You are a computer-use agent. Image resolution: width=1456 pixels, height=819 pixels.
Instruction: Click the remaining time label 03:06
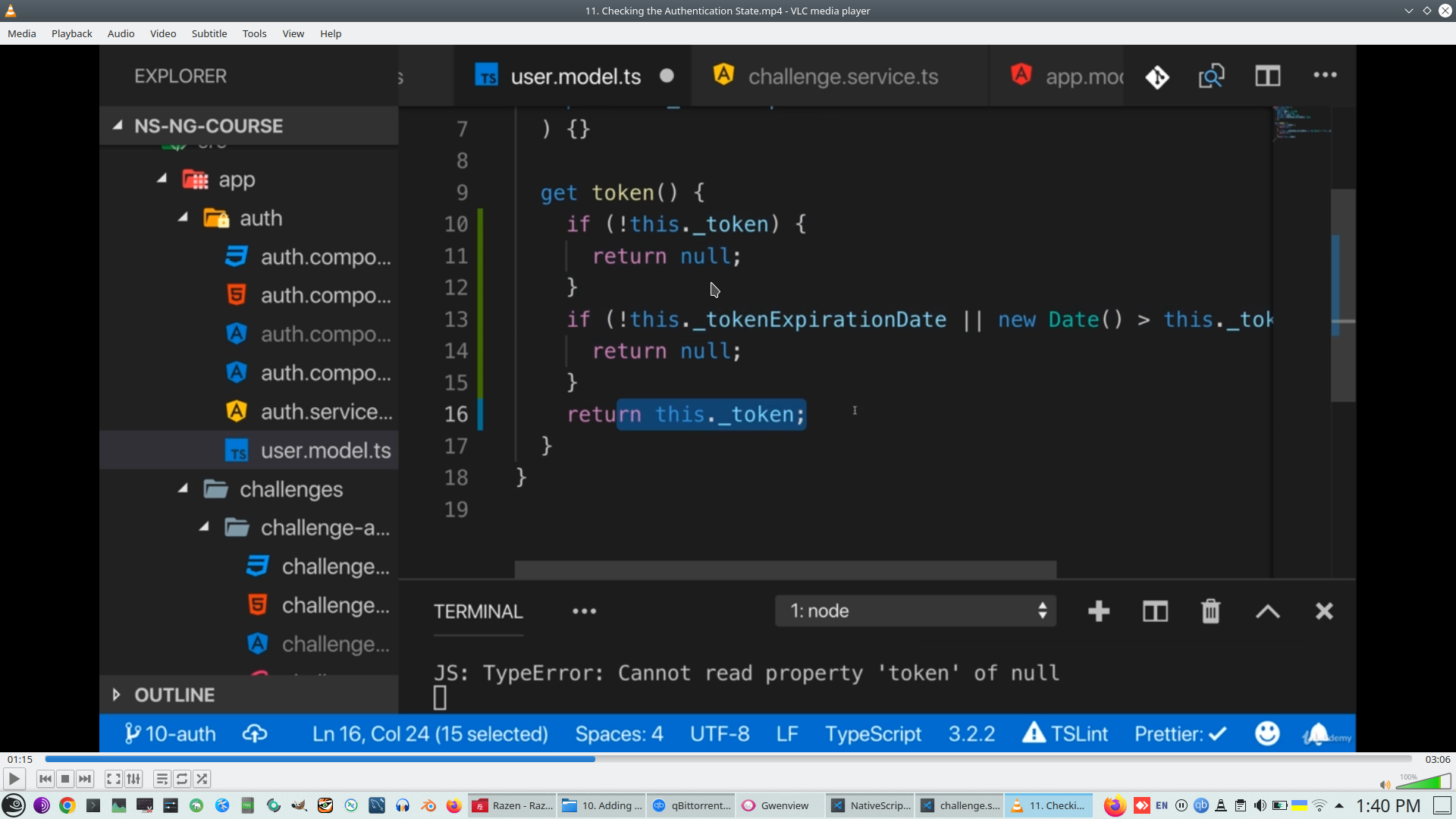[x=1437, y=759]
